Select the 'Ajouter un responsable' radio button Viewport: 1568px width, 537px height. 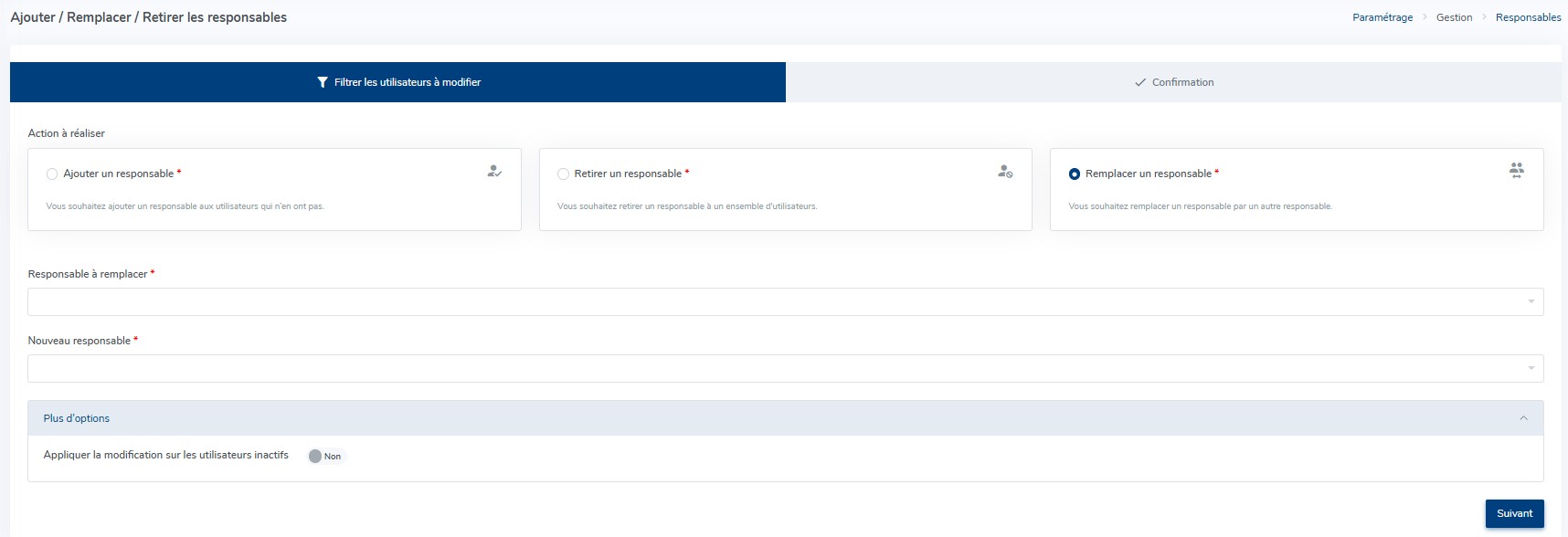(52, 174)
